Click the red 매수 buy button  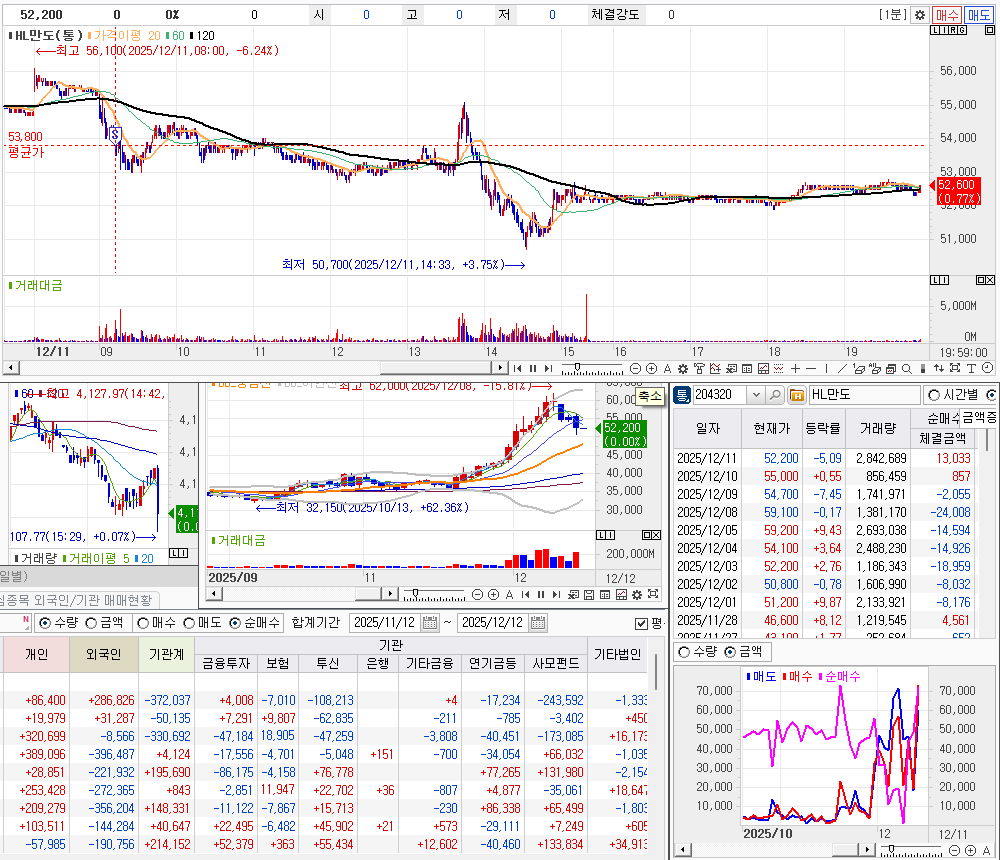click(x=947, y=15)
